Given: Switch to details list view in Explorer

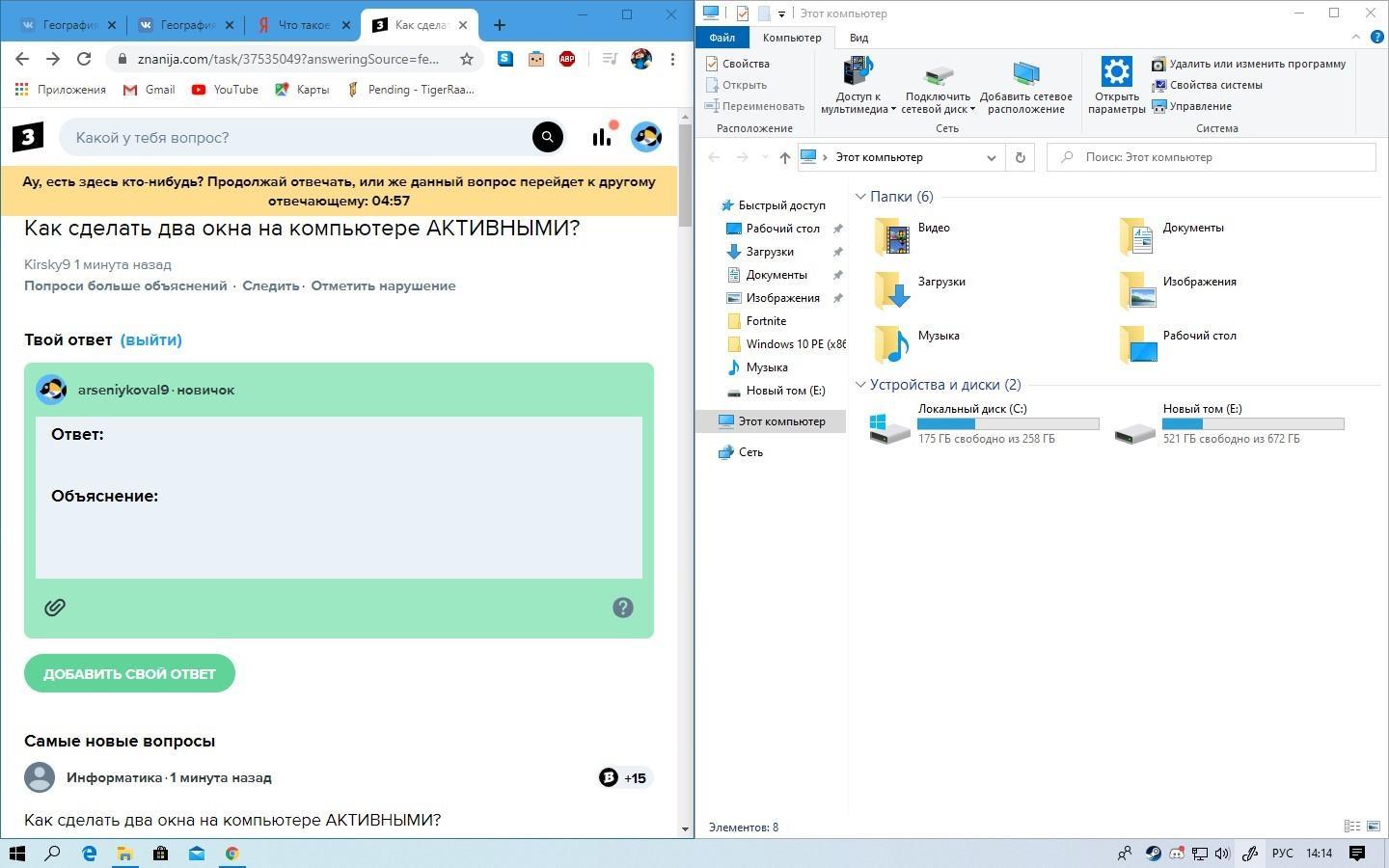Looking at the screenshot, I should [x=1352, y=827].
